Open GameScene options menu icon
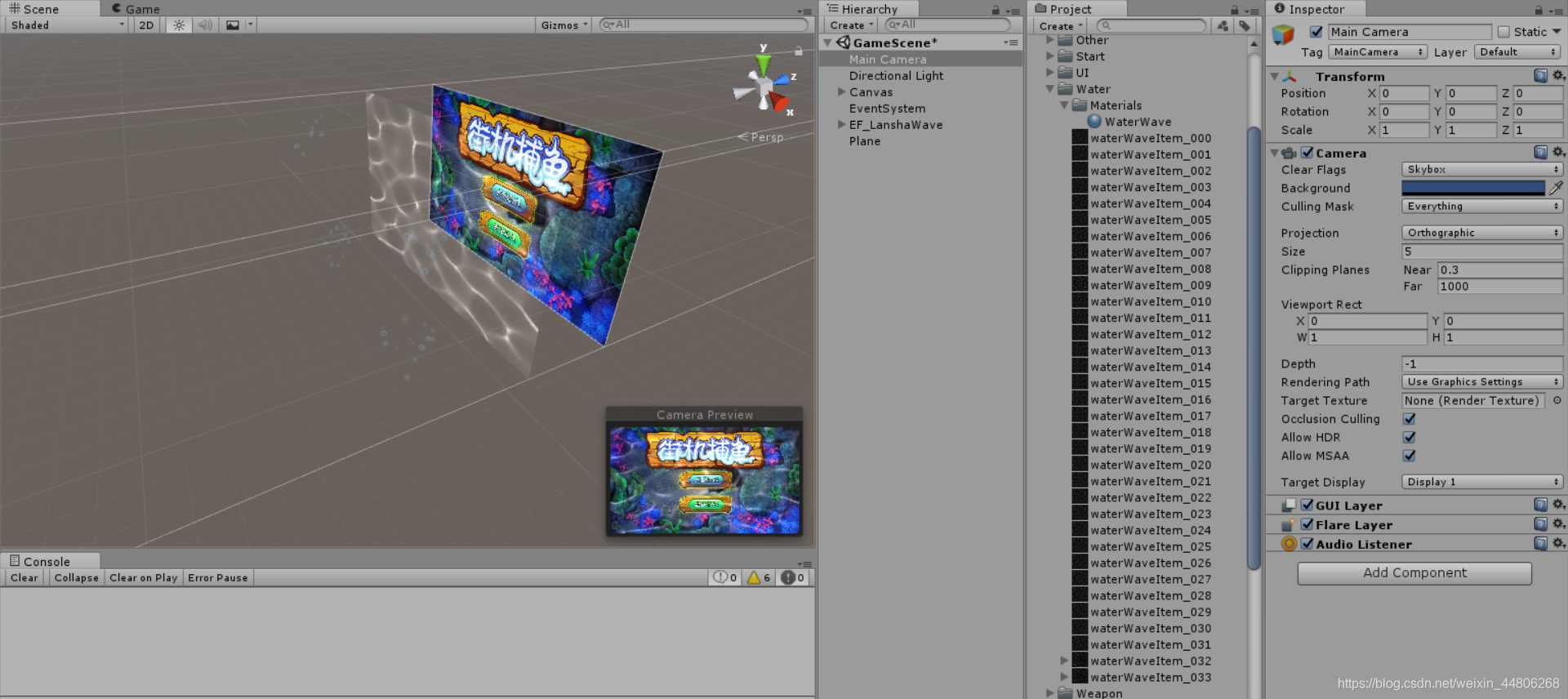 [x=1011, y=42]
